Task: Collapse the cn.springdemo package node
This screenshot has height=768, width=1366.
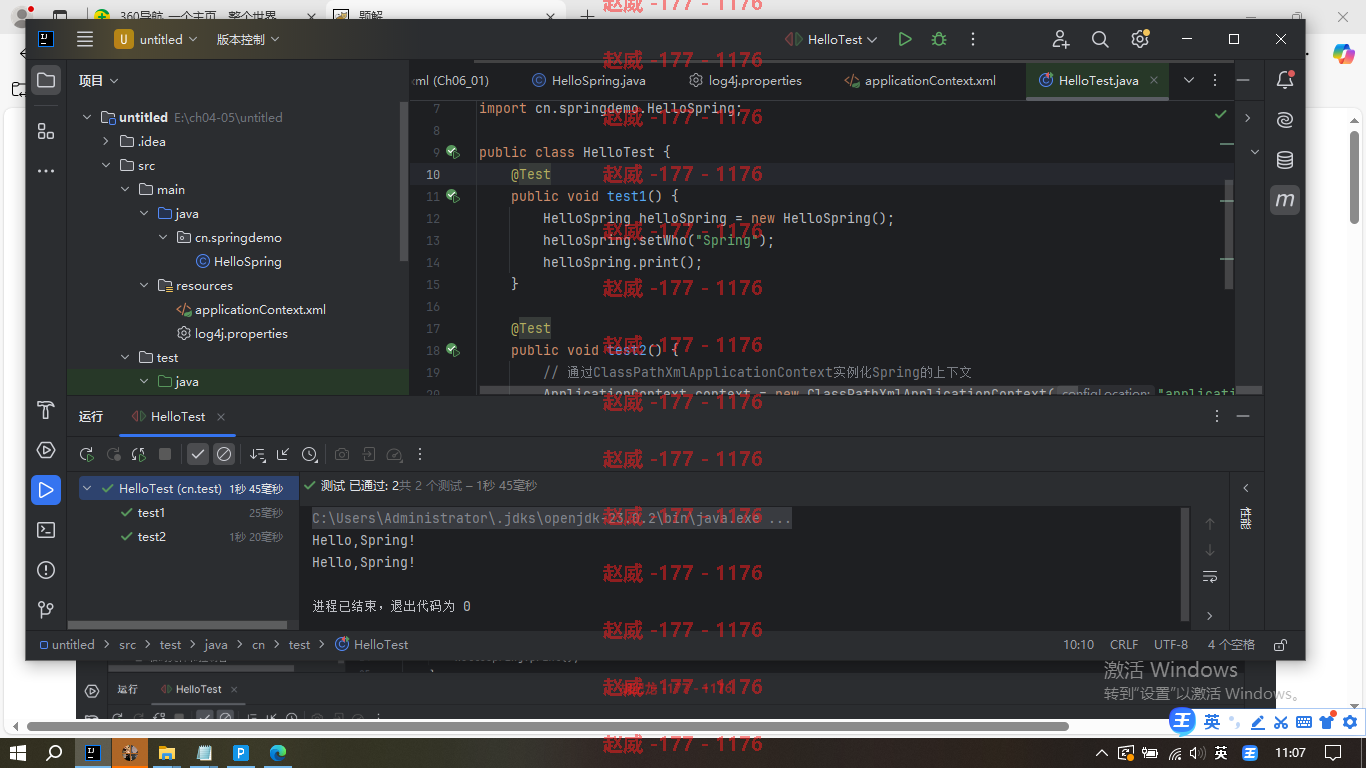Action: tap(163, 237)
